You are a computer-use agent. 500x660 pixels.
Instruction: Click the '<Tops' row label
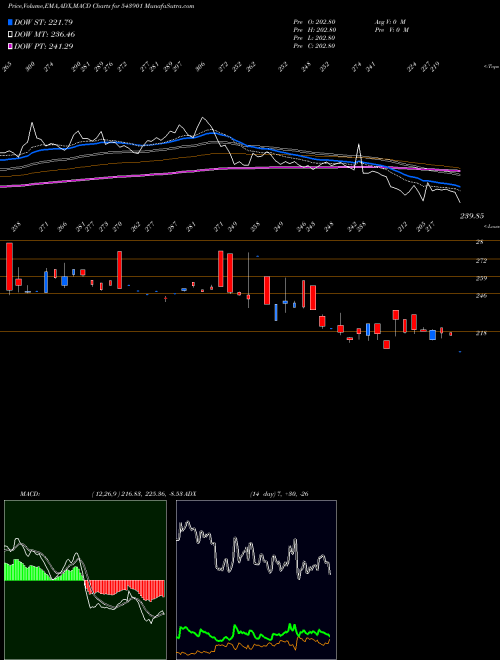[492, 67]
